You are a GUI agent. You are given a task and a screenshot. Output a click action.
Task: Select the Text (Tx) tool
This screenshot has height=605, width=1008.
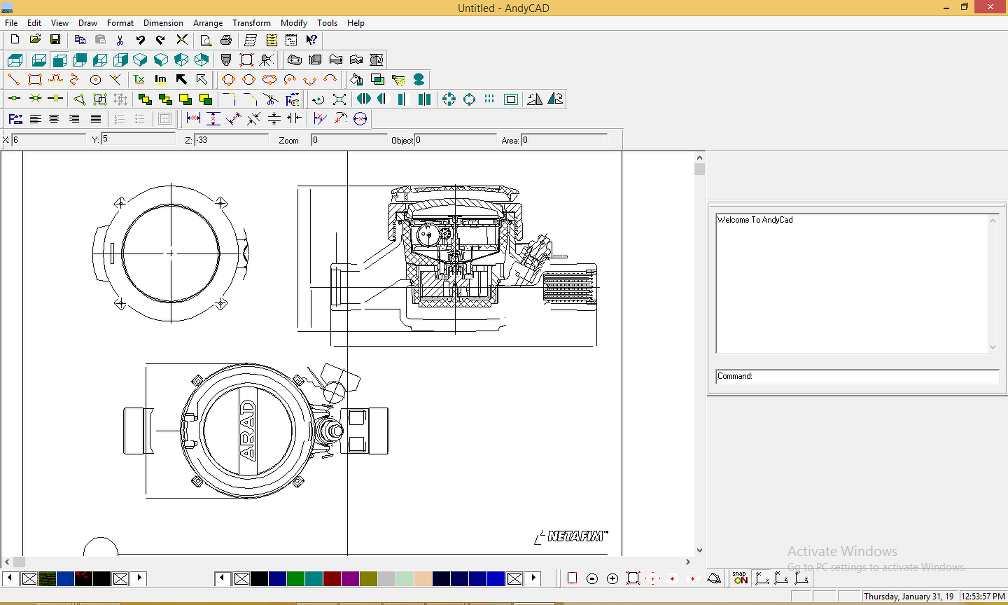point(139,79)
